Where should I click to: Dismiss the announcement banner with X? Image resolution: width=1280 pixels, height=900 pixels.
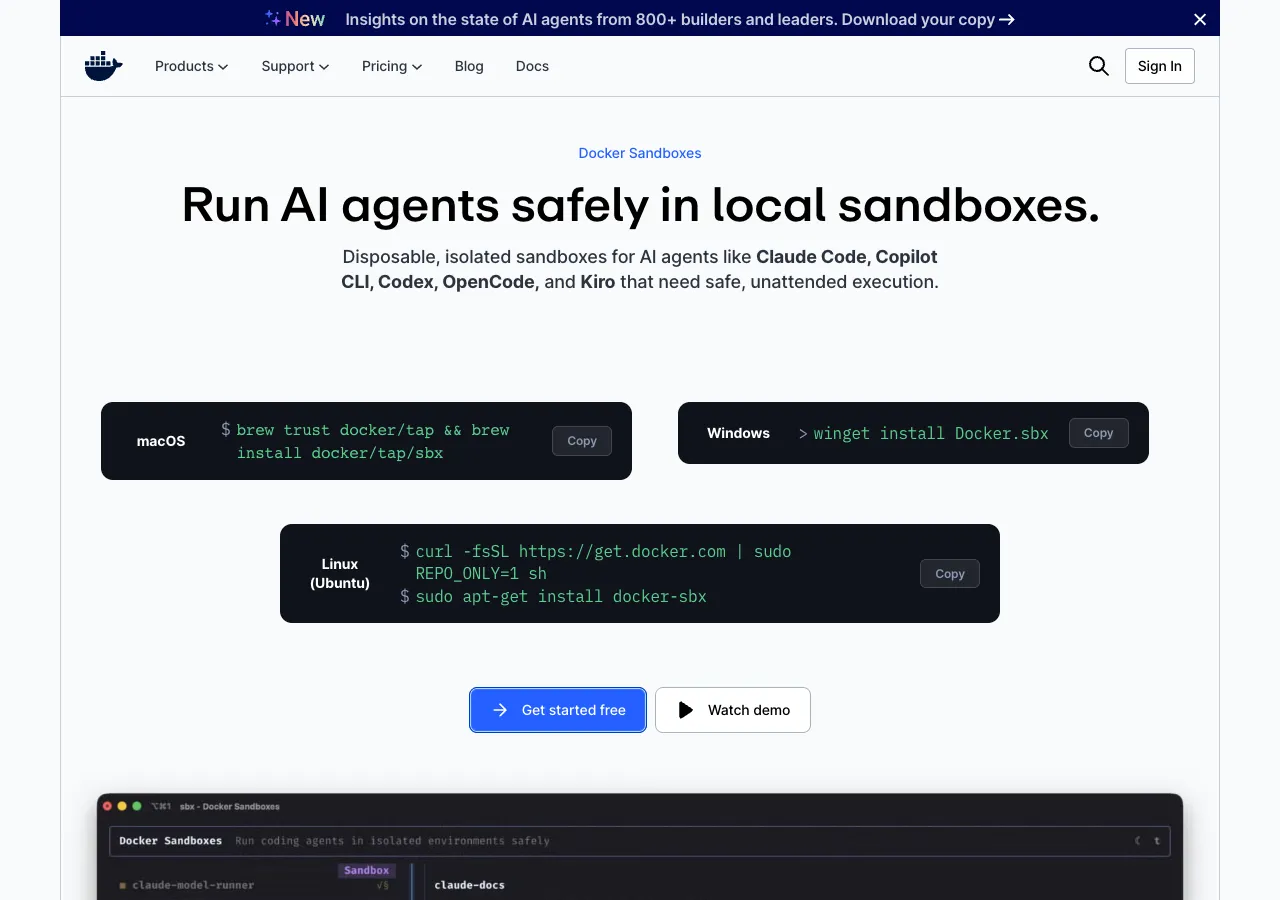tap(1200, 19)
